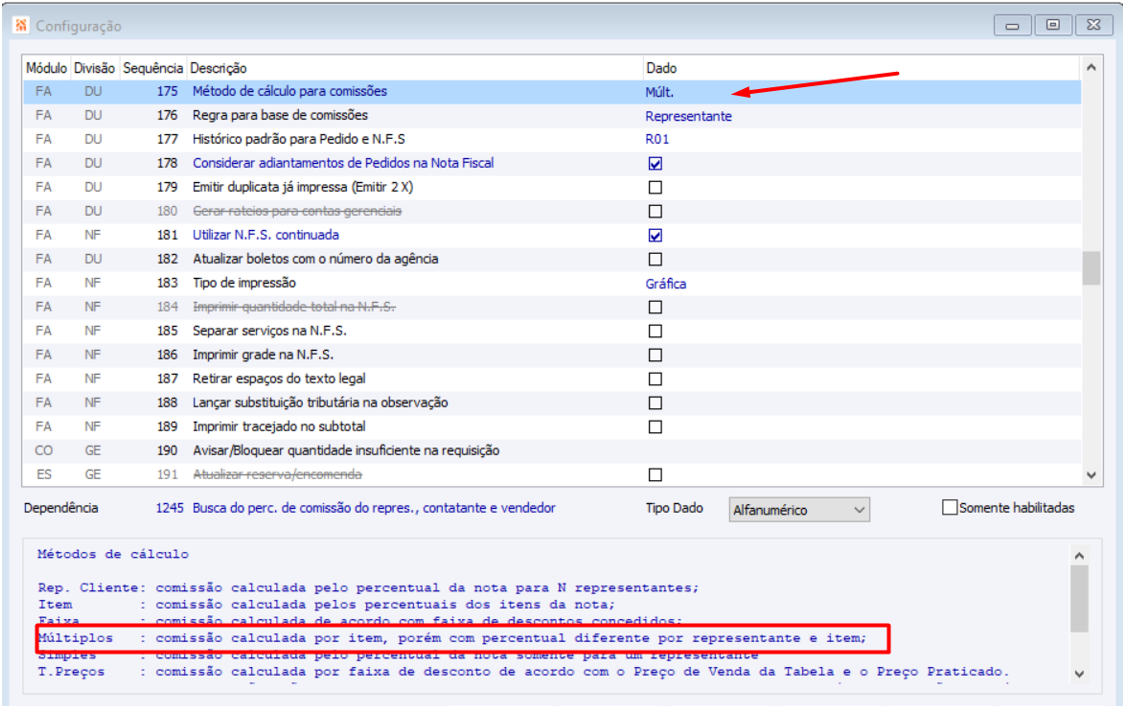Toggle 'Imprimir tracejado no subtotal' checkbox
Viewport: 1123px width, 706px height.
655,427
